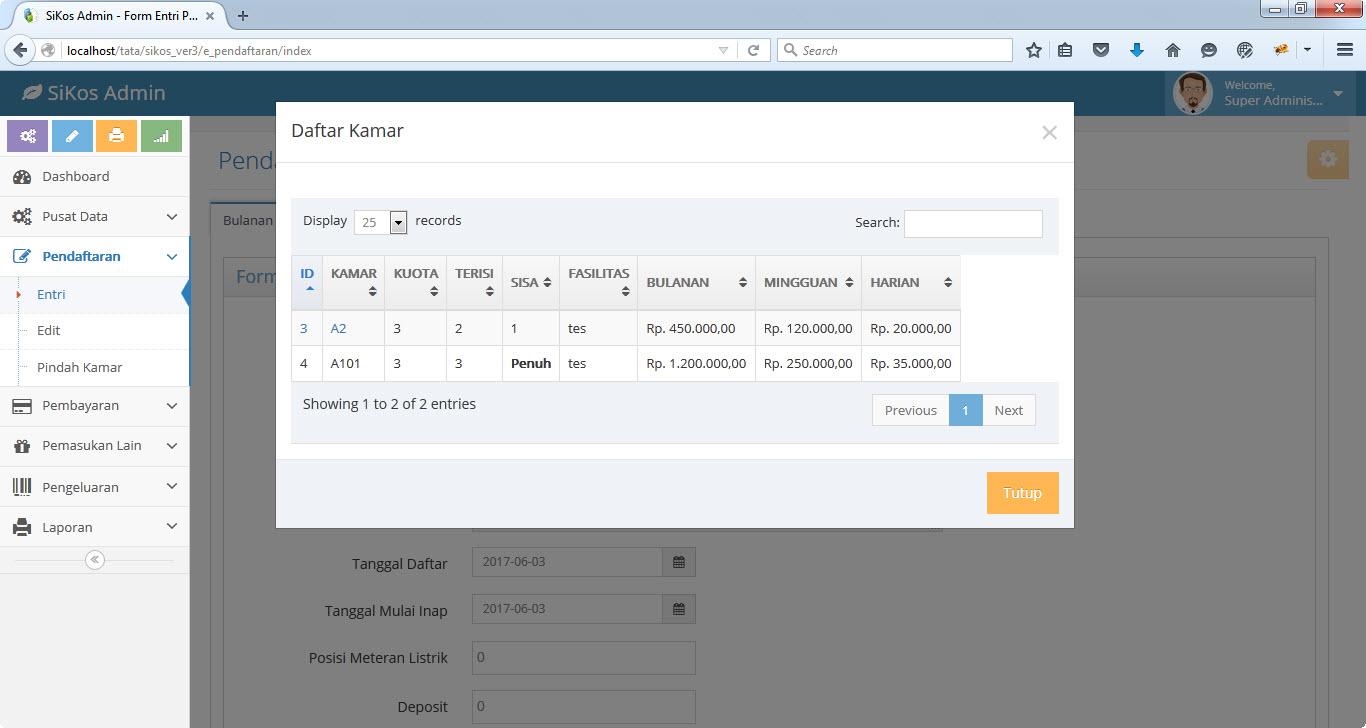
Task: Click the Tutup button
Action: tap(1022, 493)
